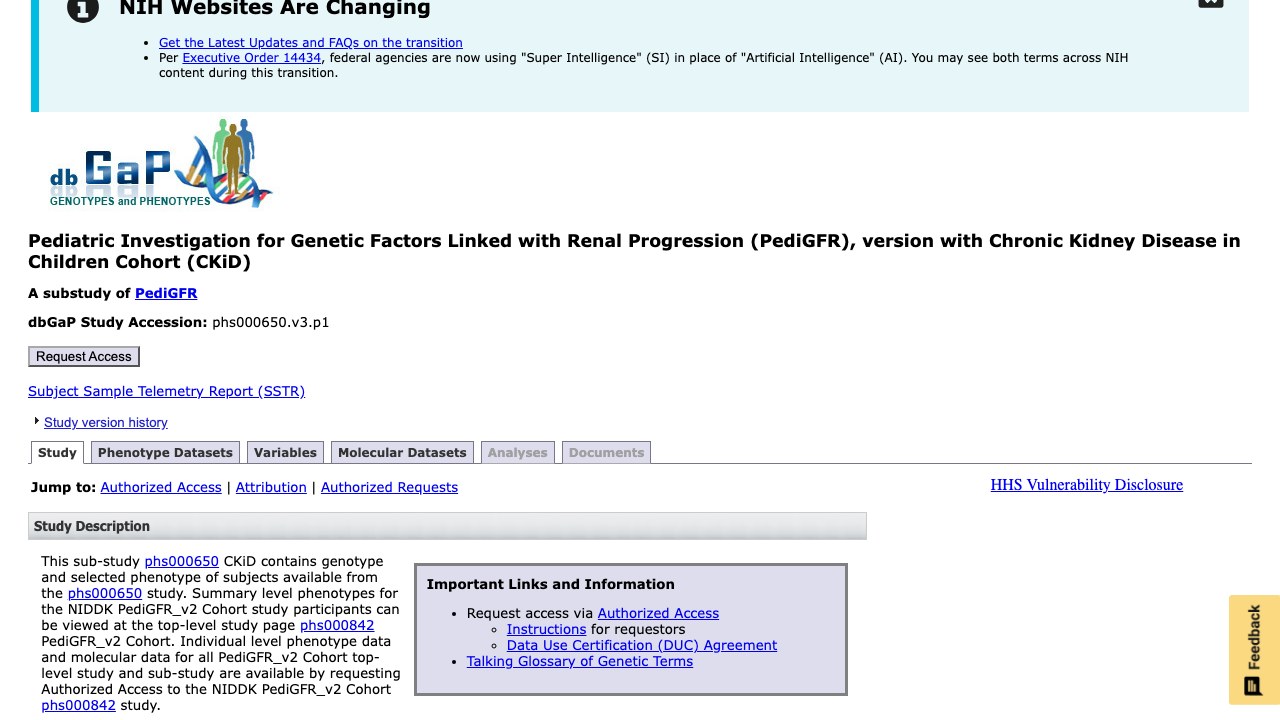Click the 'NIH Websites Are Changing' heading
This screenshot has width=1280, height=720.
(x=275, y=9)
